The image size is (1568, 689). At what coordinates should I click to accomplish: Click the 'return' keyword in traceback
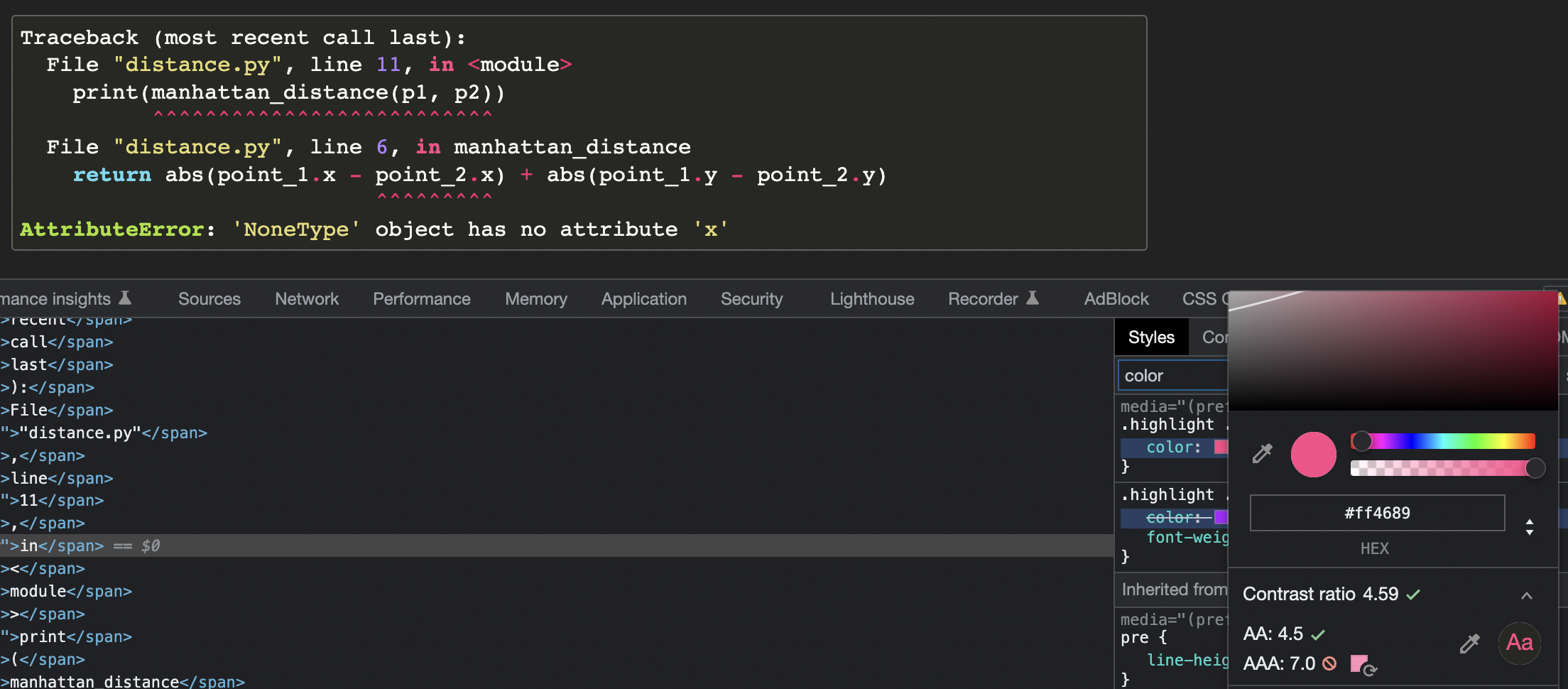click(x=112, y=175)
